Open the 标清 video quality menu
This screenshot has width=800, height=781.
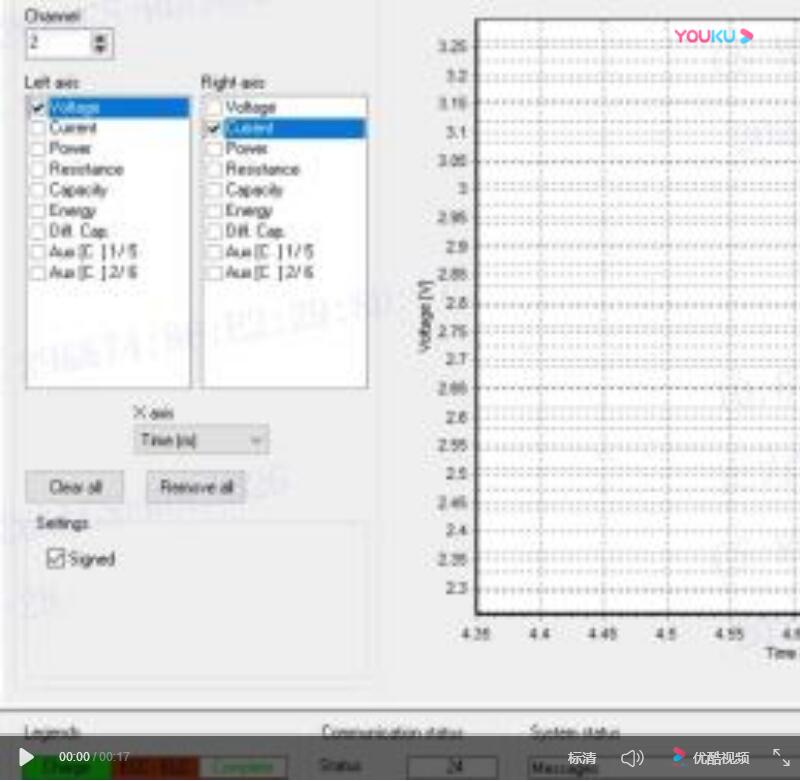[x=582, y=758]
